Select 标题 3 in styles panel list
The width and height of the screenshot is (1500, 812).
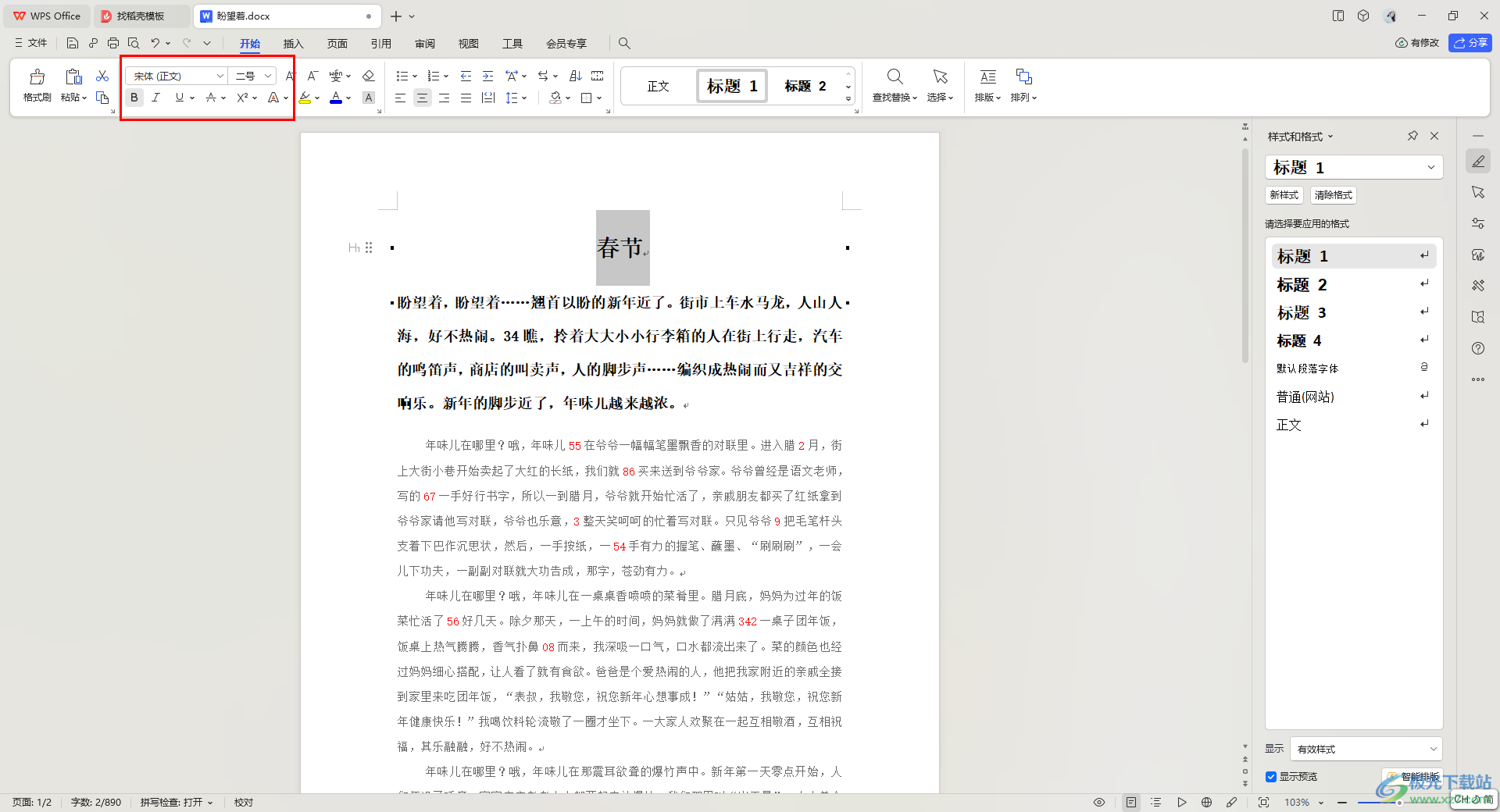point(1353,312)
